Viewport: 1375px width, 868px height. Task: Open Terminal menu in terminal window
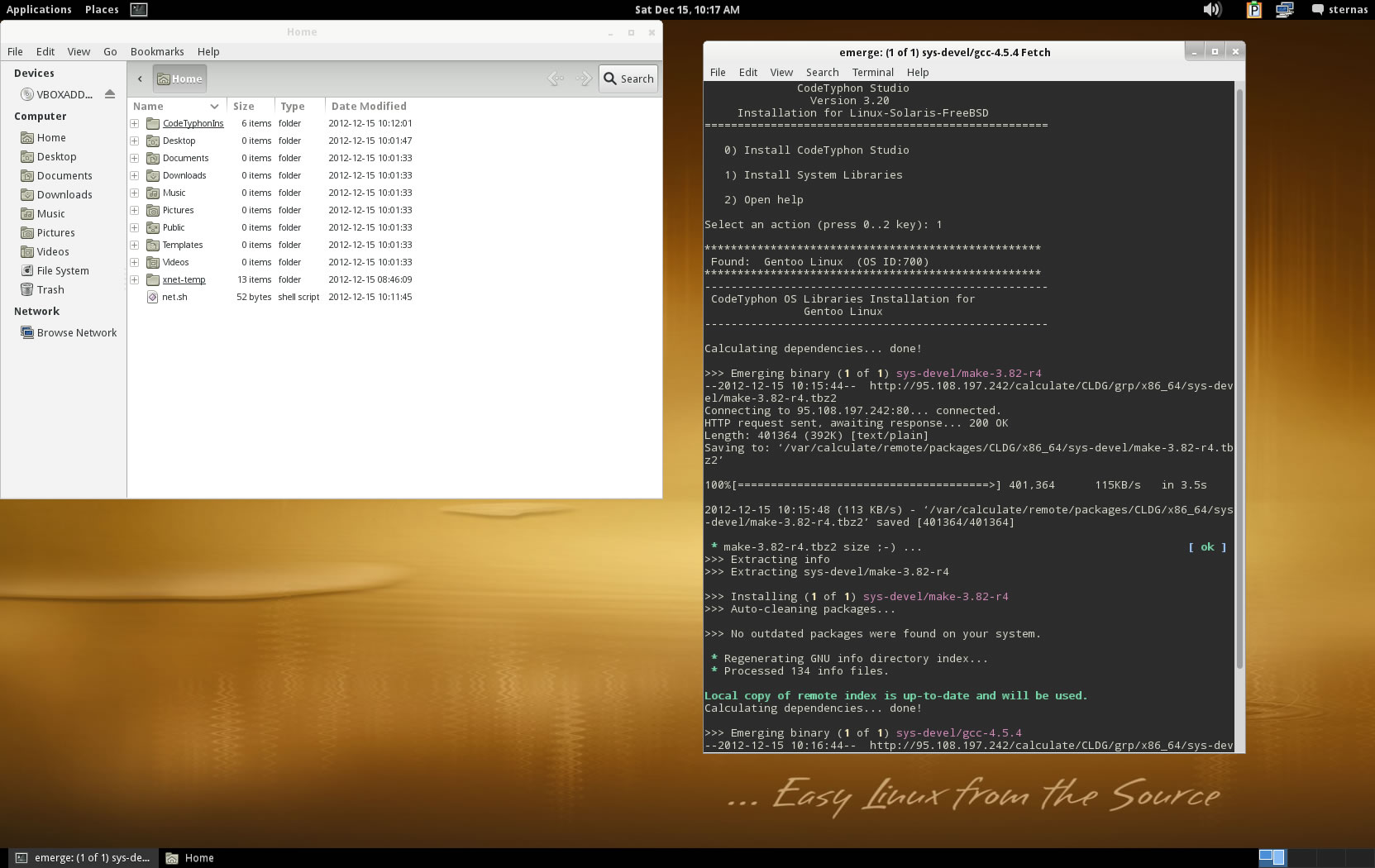click(x=872, y=72)
